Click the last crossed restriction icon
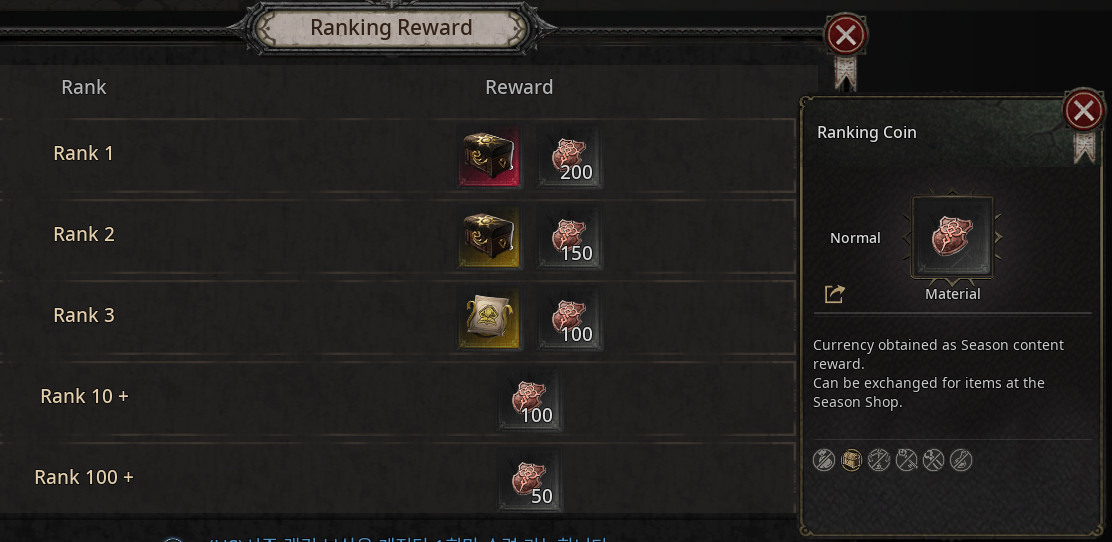Screen dimensions: 1112x542 [961, 460]
